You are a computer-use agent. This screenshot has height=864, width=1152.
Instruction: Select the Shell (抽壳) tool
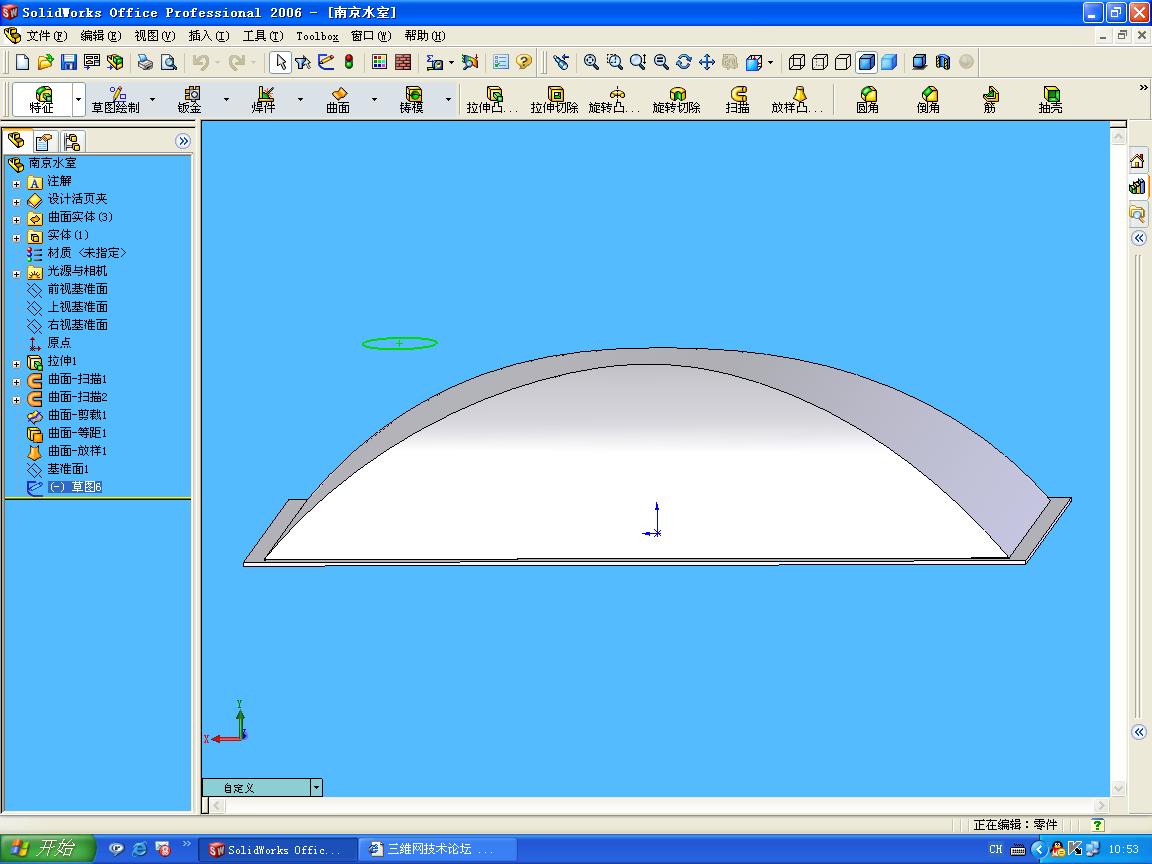pyautogui.click(x=1051, y=100)
